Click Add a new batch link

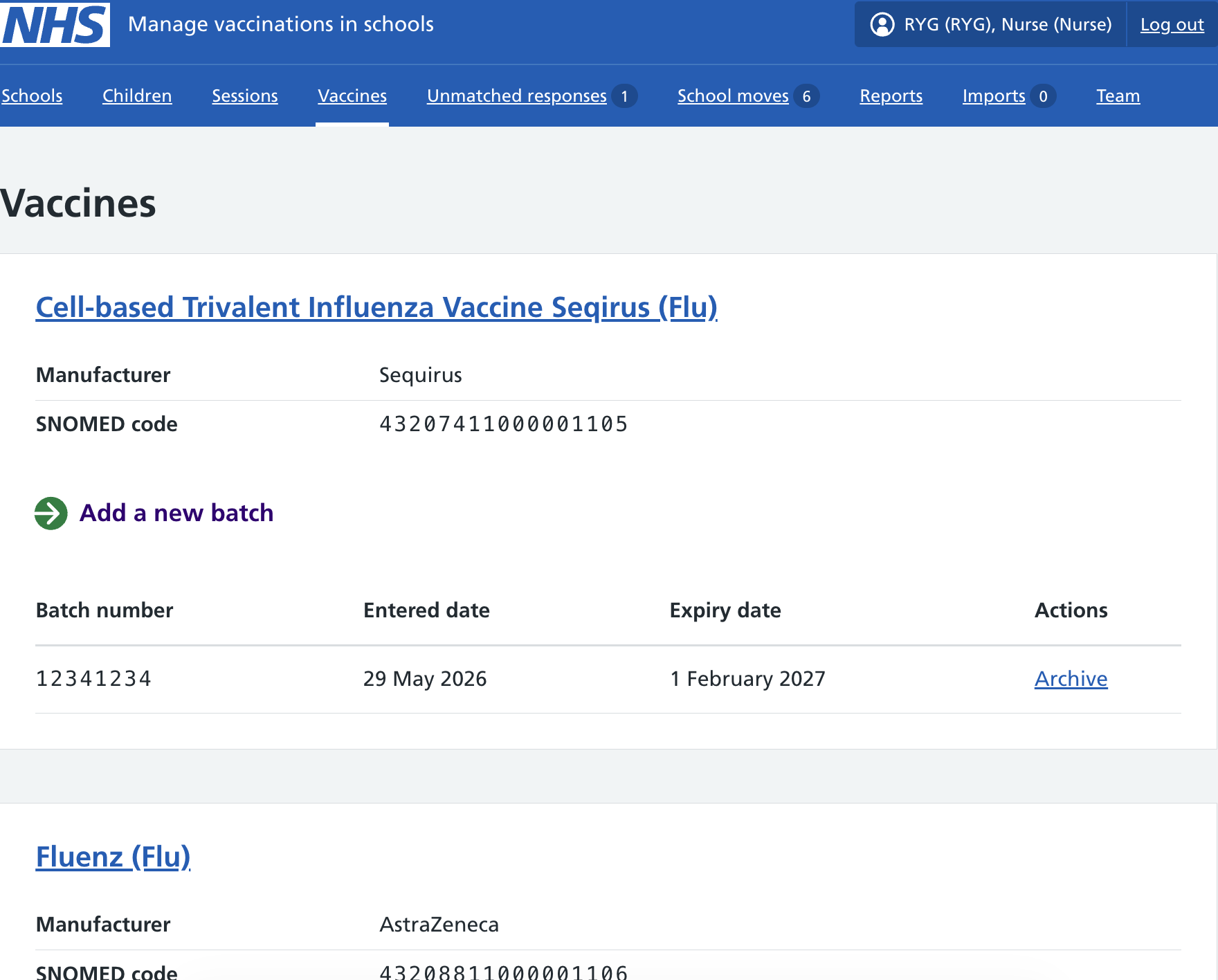[x=176, y=513]
